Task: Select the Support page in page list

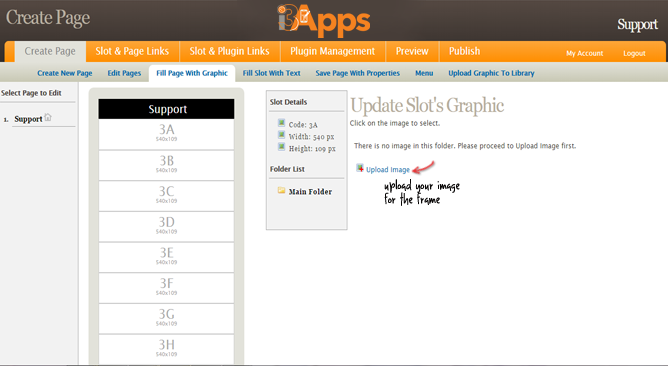Action: 28,119
